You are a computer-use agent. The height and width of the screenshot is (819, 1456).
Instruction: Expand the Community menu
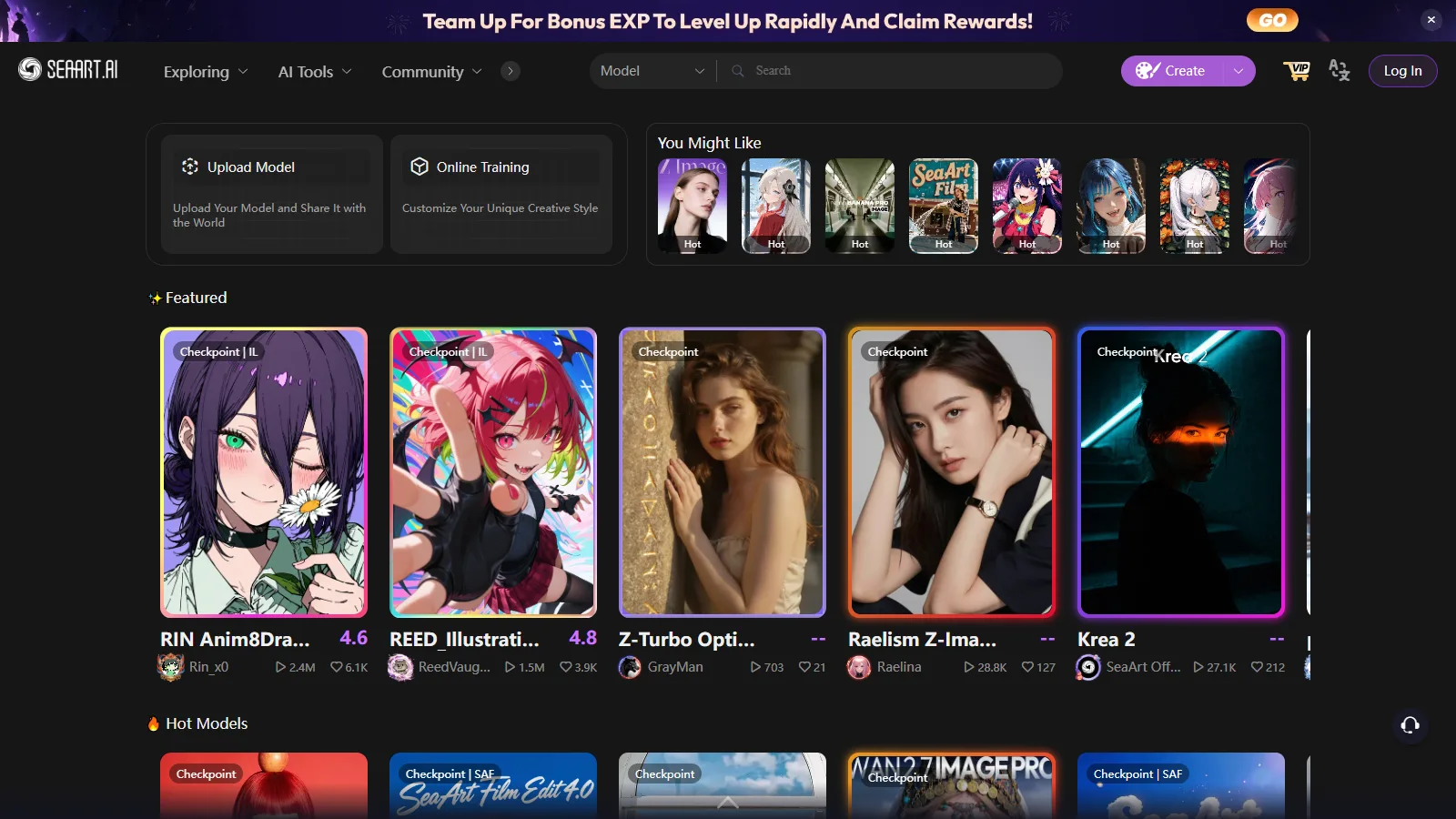[x=432, y=71]
